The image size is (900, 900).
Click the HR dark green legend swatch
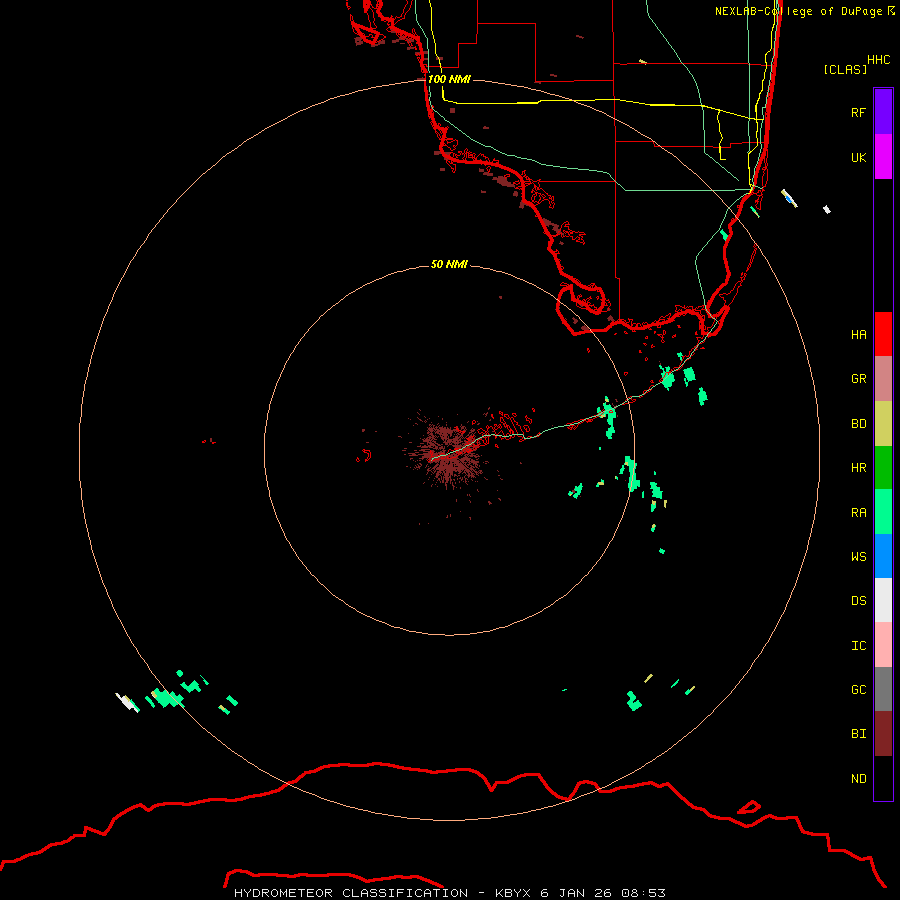point(883,468)
